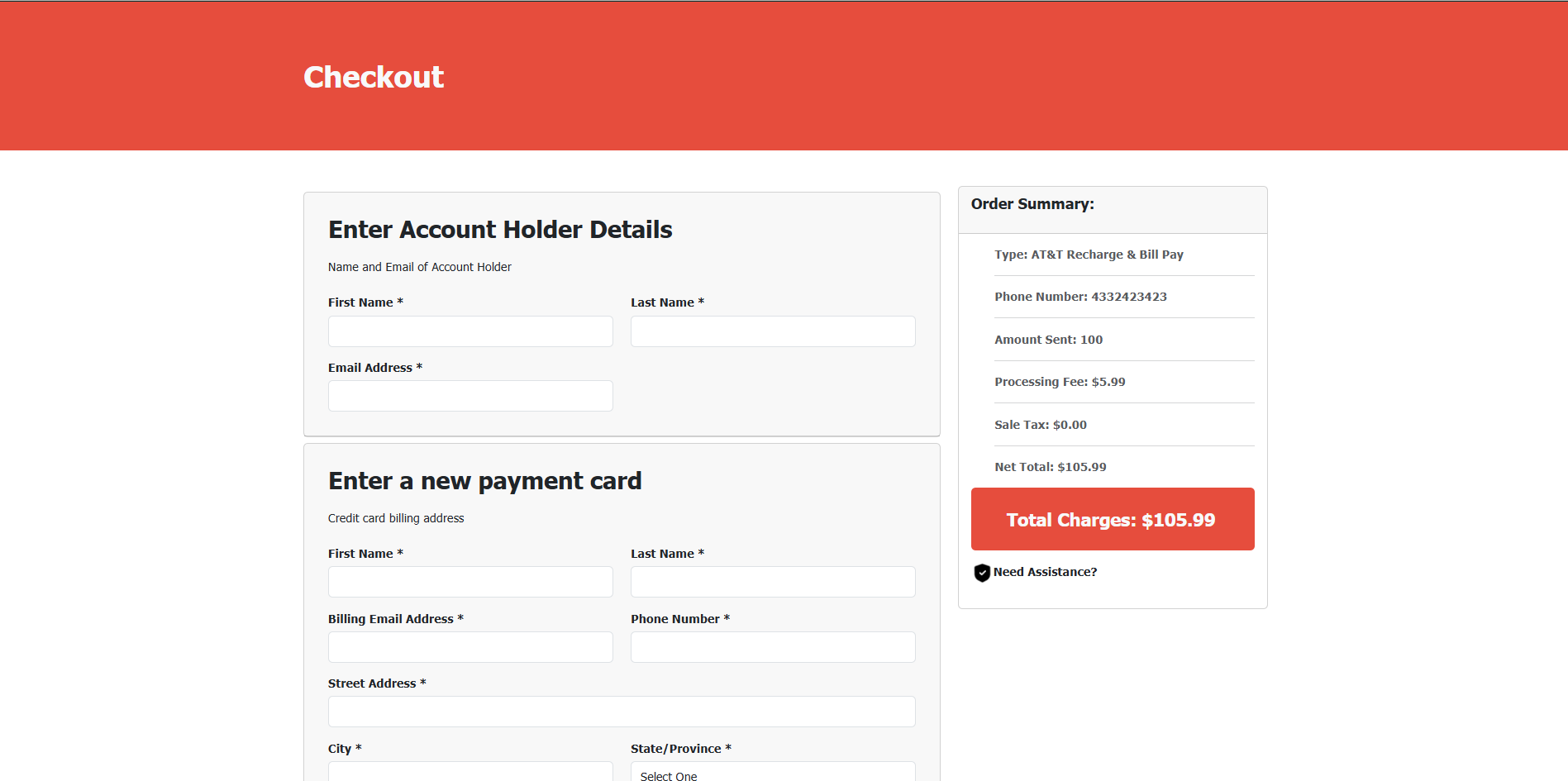Focus the account holder First Name field
Image resolution: width=1568 pixels, height=781 pixels.
point(470,331)
